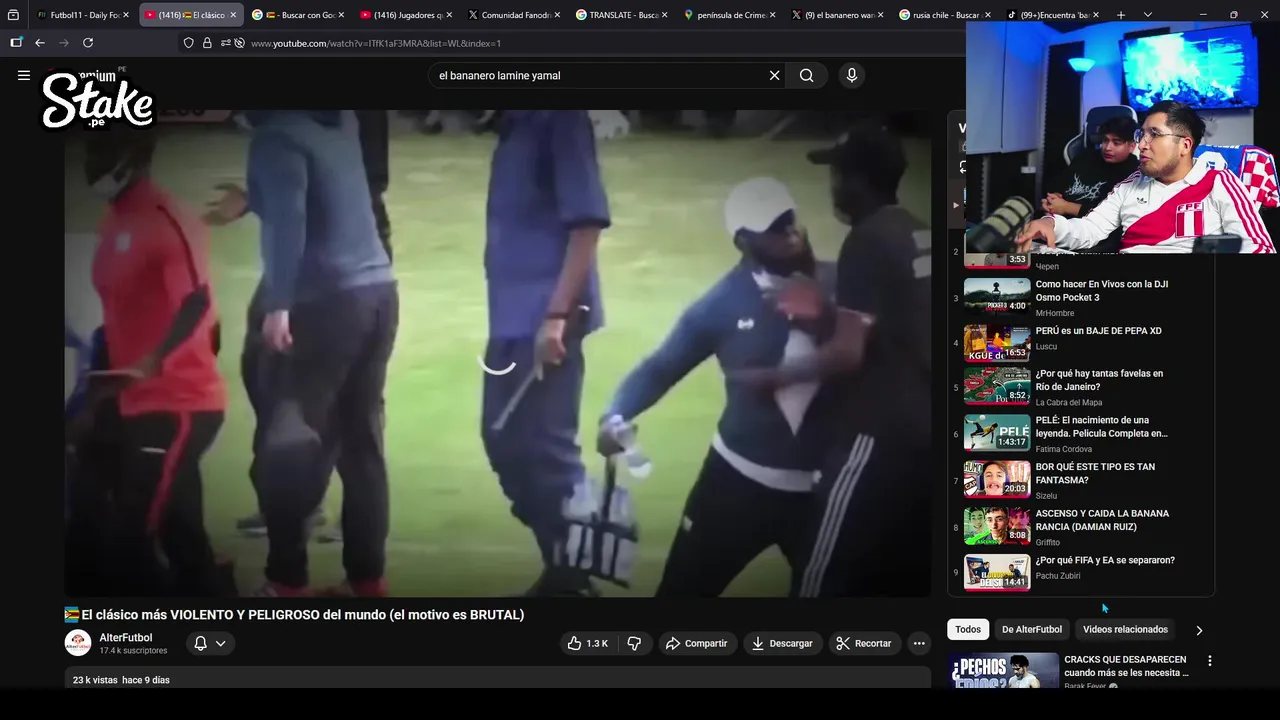Screen dimensions: 1280x720
Task: Like the video with 1.3 K
Action: [587, 643]
